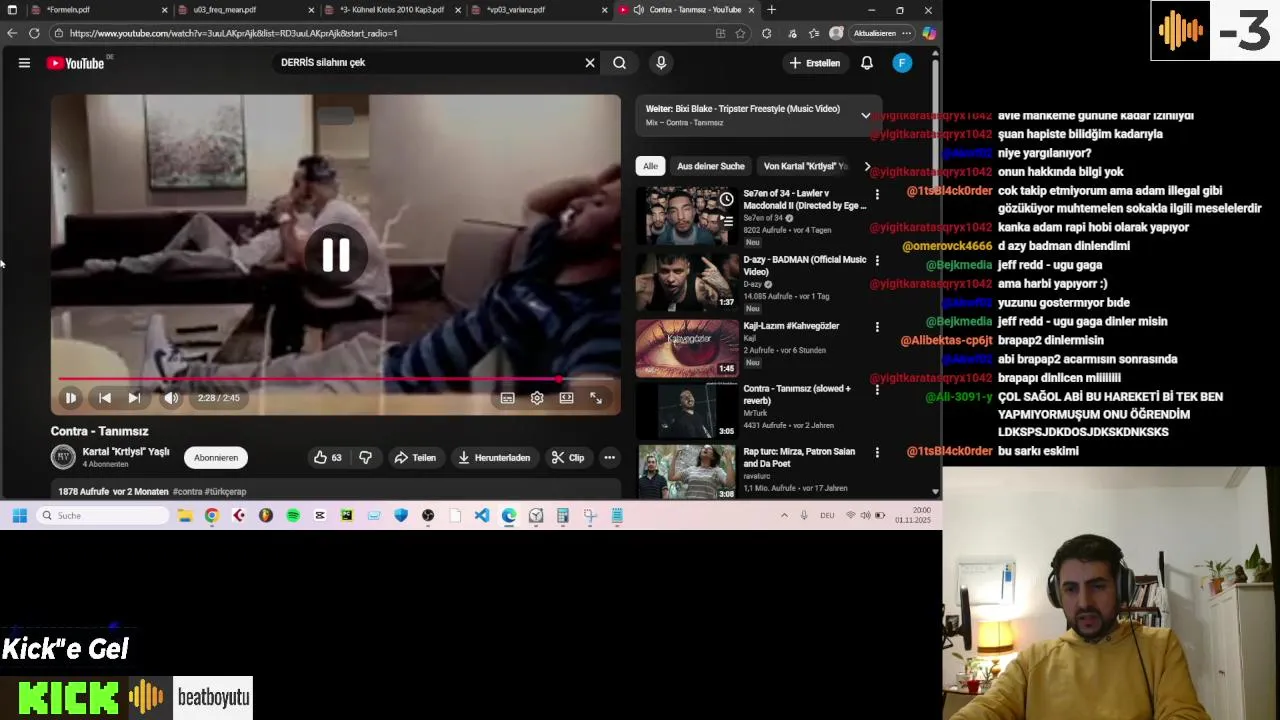Switch to the u03_freq_mean.pdf tab

pos(246,10)
